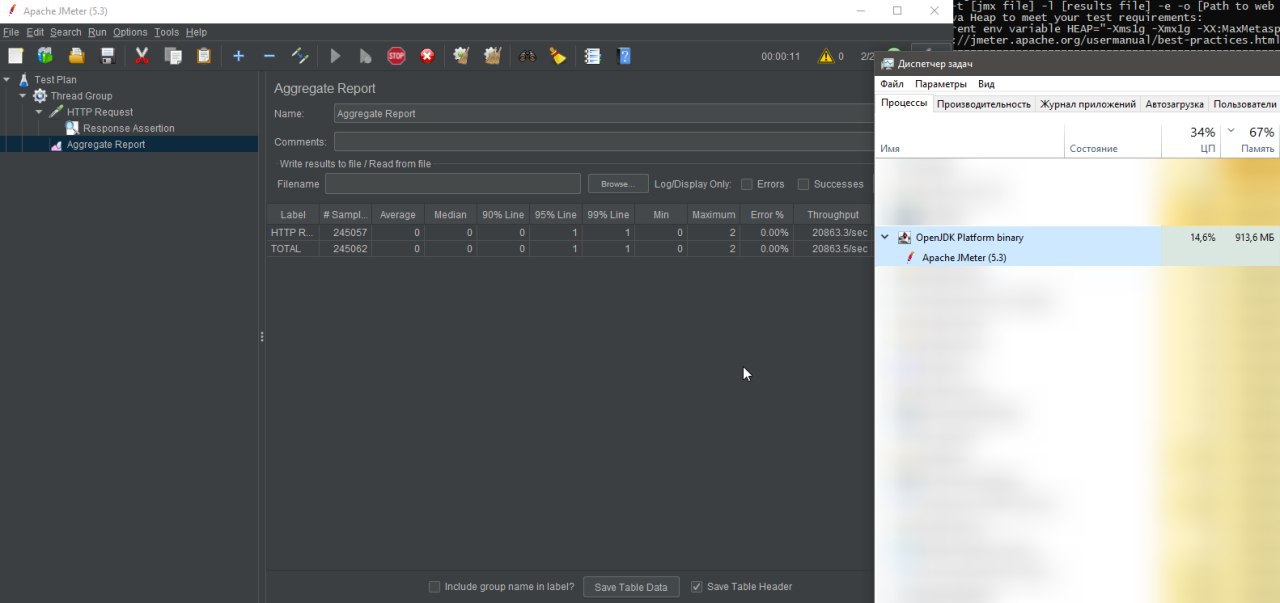
Task: Open the Options menu
Action: [x=130, y=32]
